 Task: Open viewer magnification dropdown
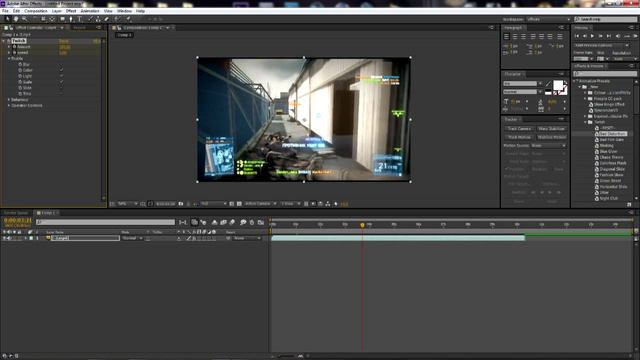pos(128,204)
